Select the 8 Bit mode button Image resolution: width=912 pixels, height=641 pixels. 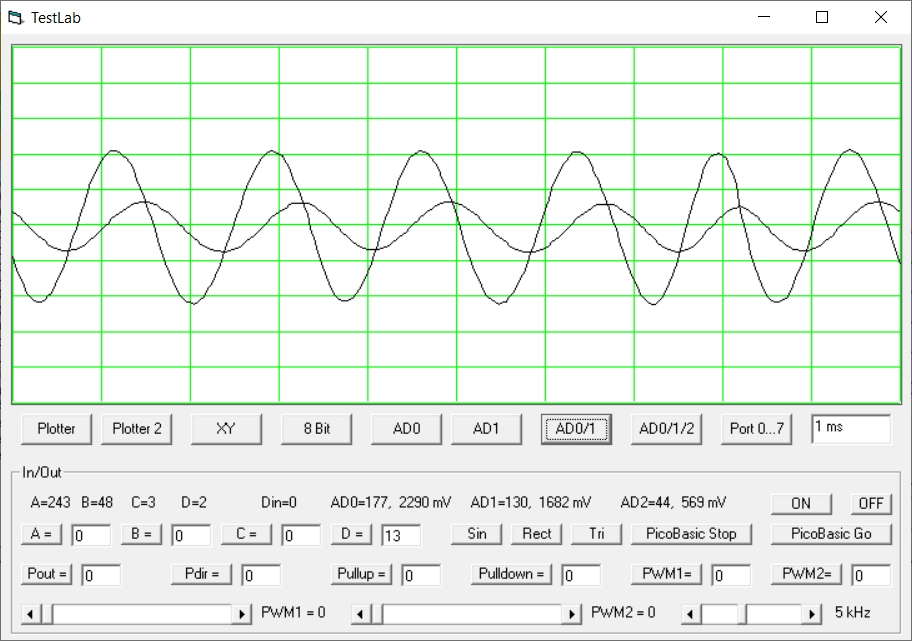317,429
